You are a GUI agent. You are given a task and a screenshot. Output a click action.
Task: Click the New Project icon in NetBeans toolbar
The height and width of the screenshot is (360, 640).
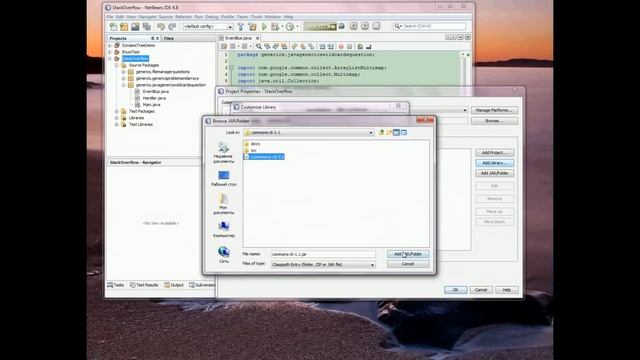[x=124, y=27]
